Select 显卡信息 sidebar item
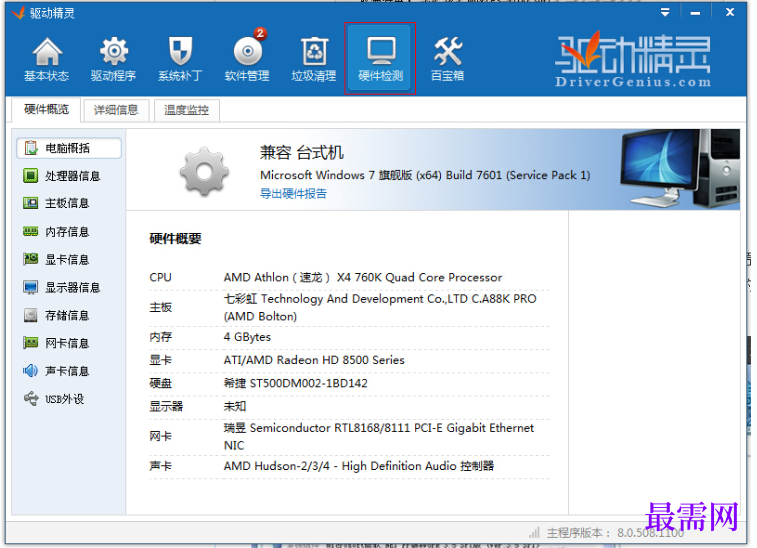Image resolution: width=757 pixels, height=548 pixels. click(56, 259)
